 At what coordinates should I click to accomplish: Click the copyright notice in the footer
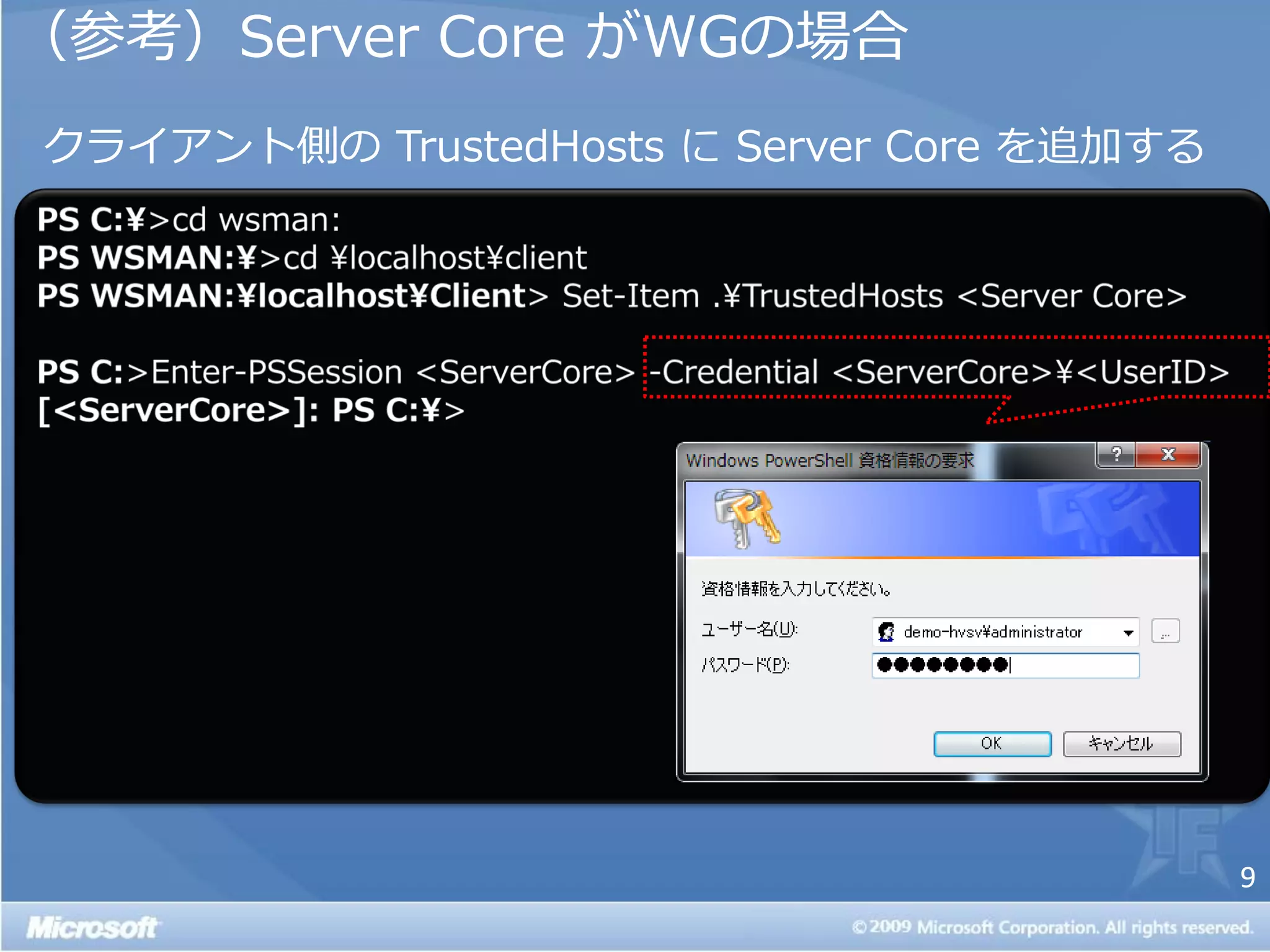coord(1052,927)
